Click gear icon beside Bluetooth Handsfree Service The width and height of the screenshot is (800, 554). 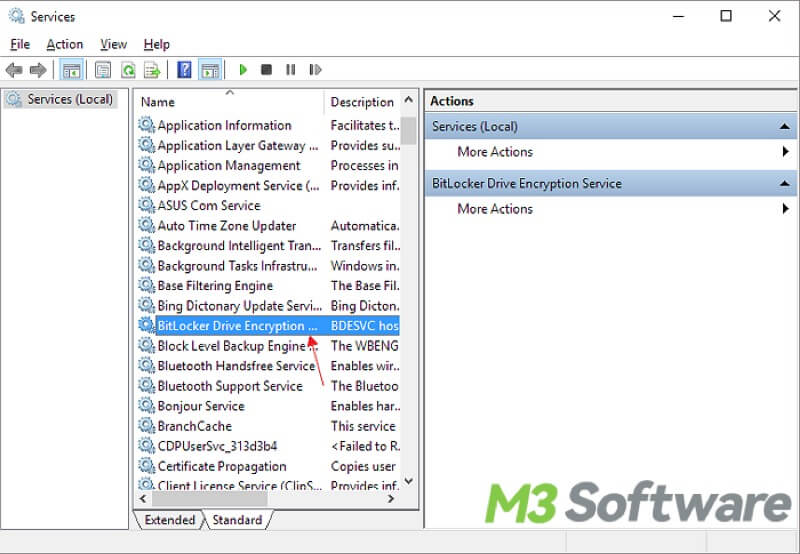pos(146,365)
